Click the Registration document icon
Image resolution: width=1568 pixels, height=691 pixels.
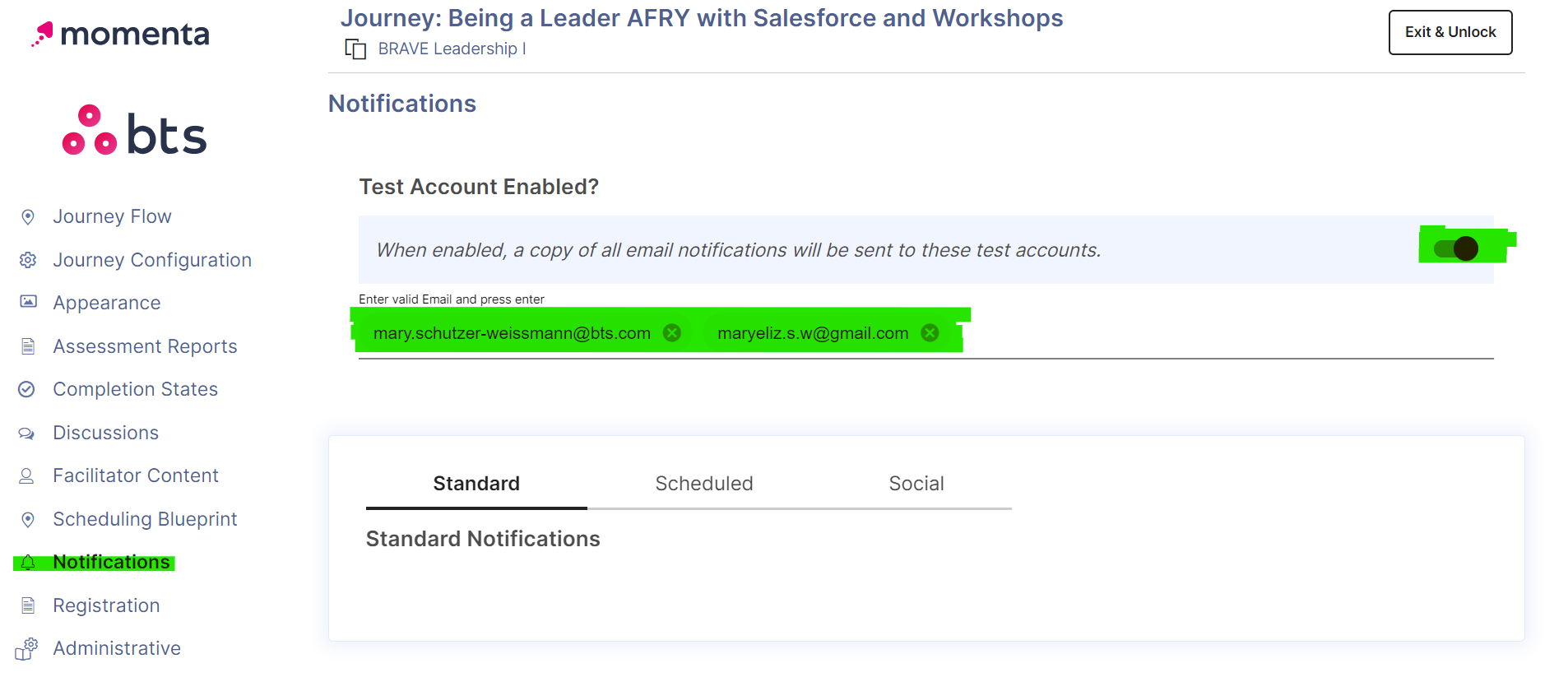click(28, 605)
